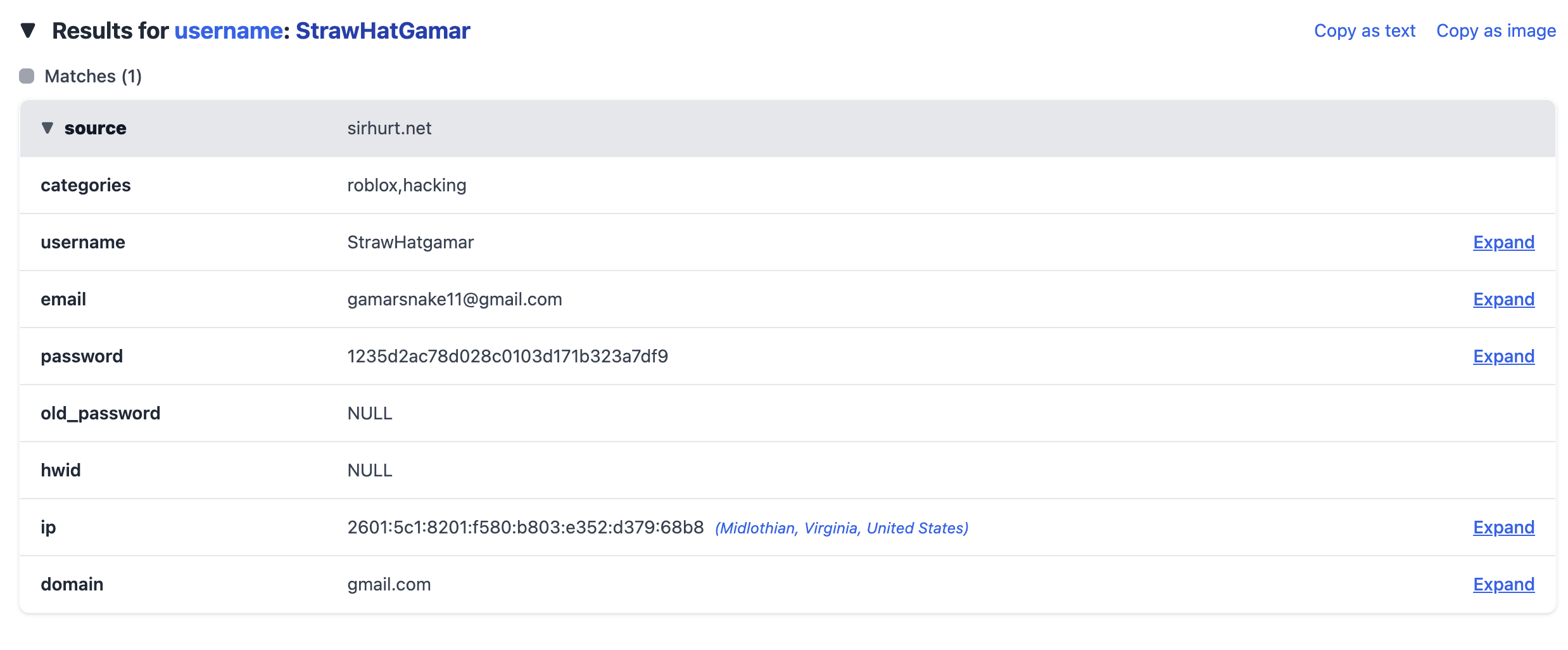Click the sirhurt.net source value
This screenshot has width=1568, height=650.
(x=389, y=128)
